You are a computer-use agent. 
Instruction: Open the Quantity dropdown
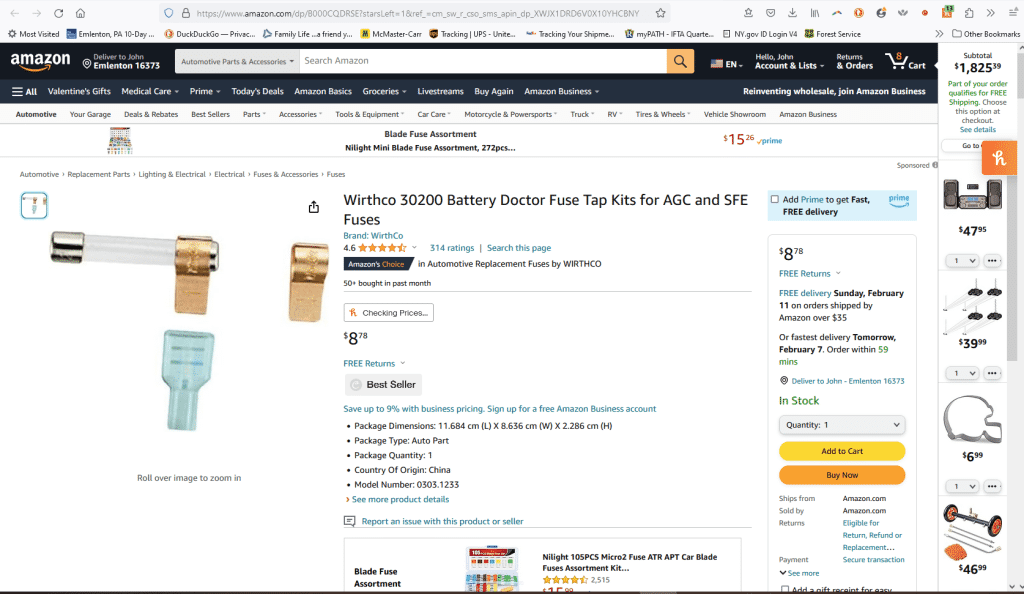pos(841,424)
